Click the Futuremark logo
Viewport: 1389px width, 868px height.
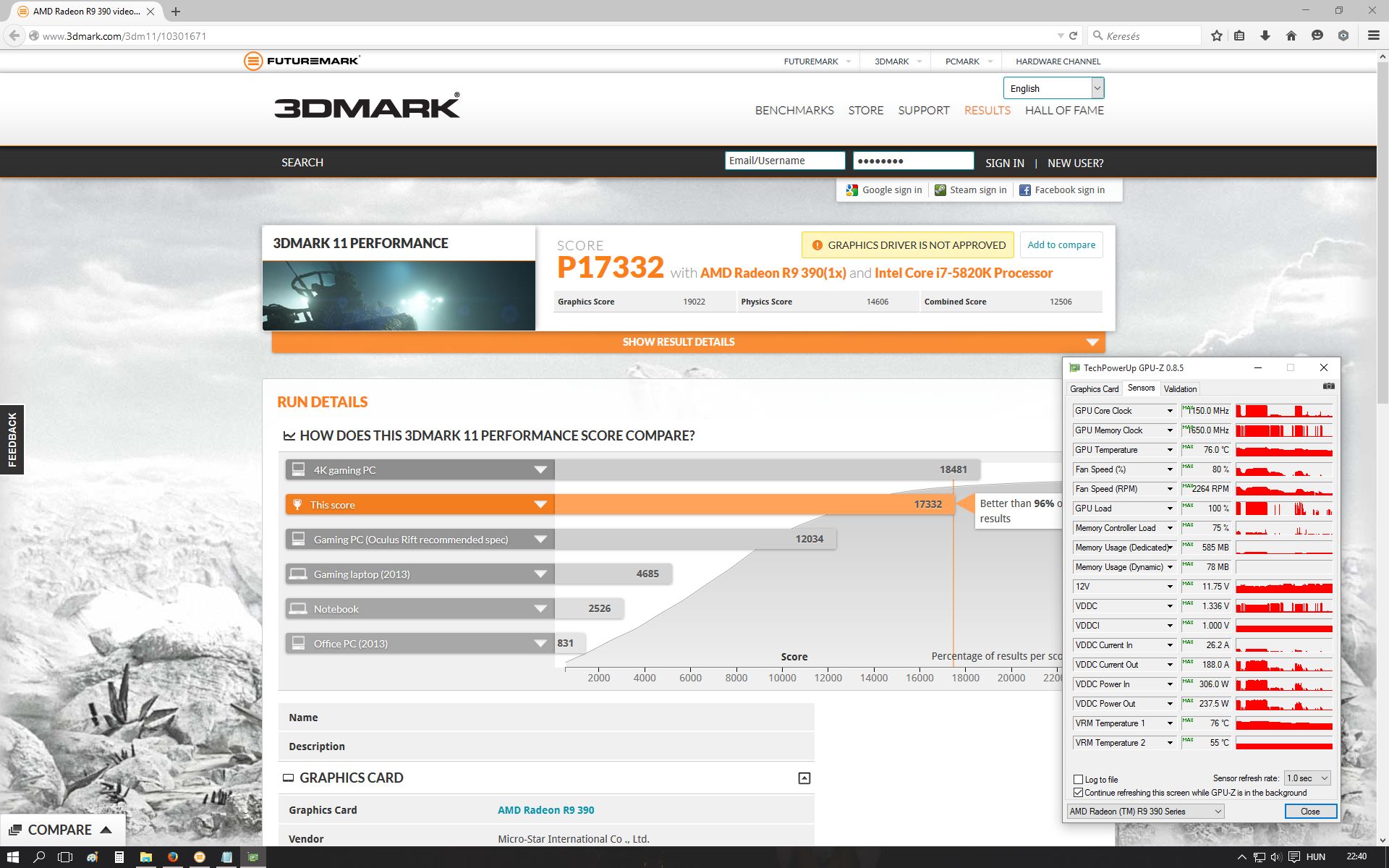(x=302, y=61)
